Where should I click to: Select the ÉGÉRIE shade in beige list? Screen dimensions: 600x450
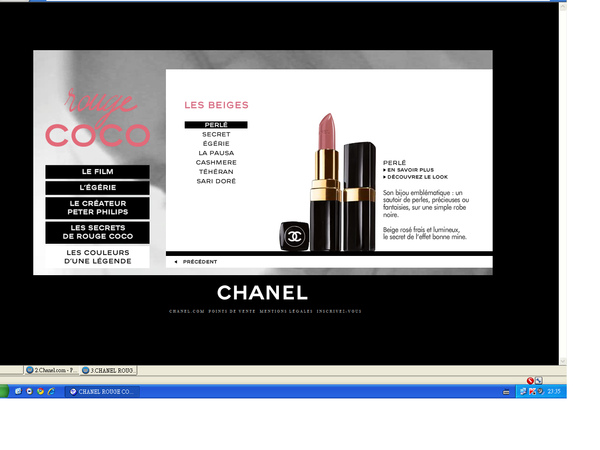click(216, 143)
